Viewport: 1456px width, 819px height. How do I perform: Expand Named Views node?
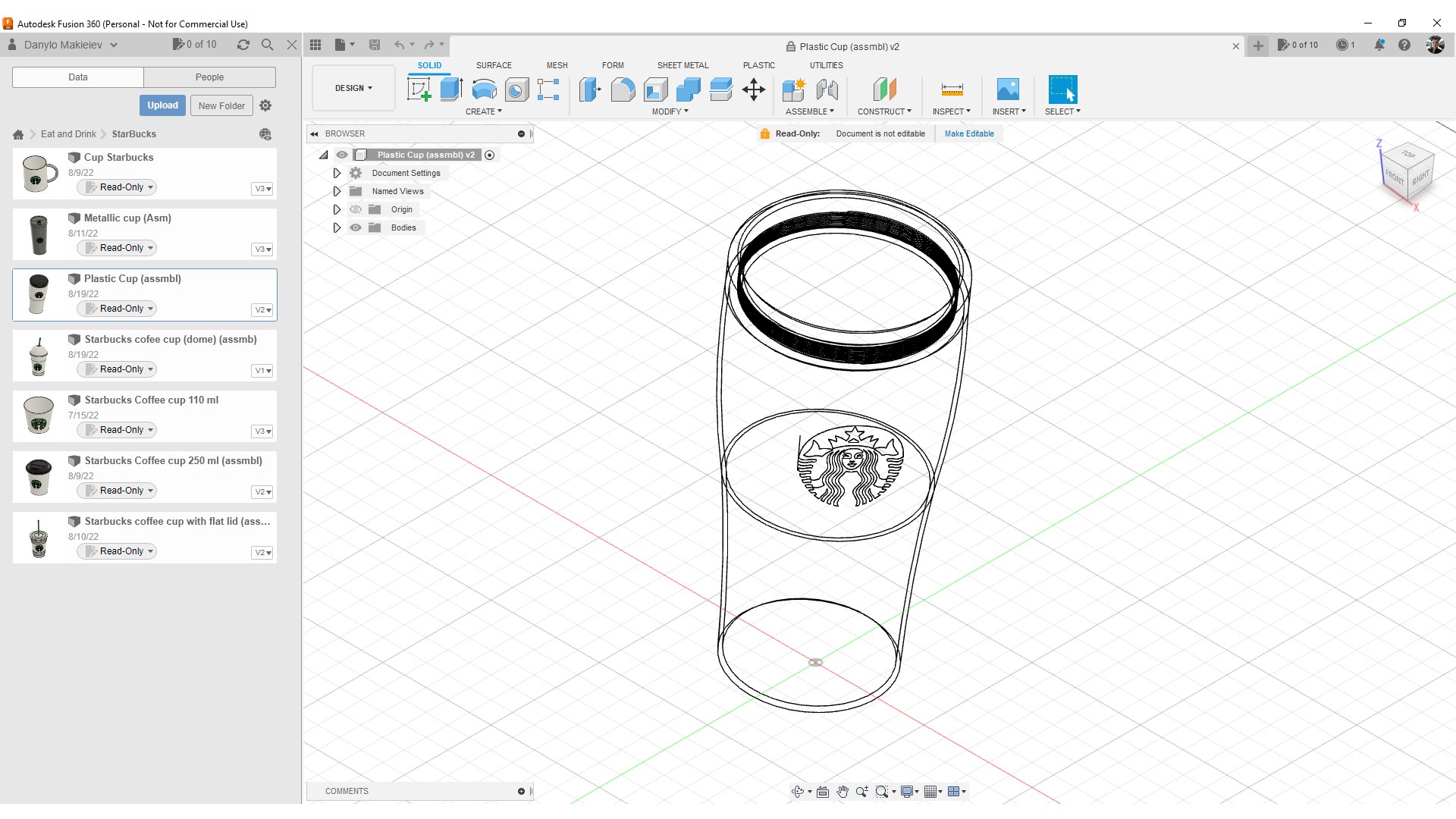(x=337, y=191)
